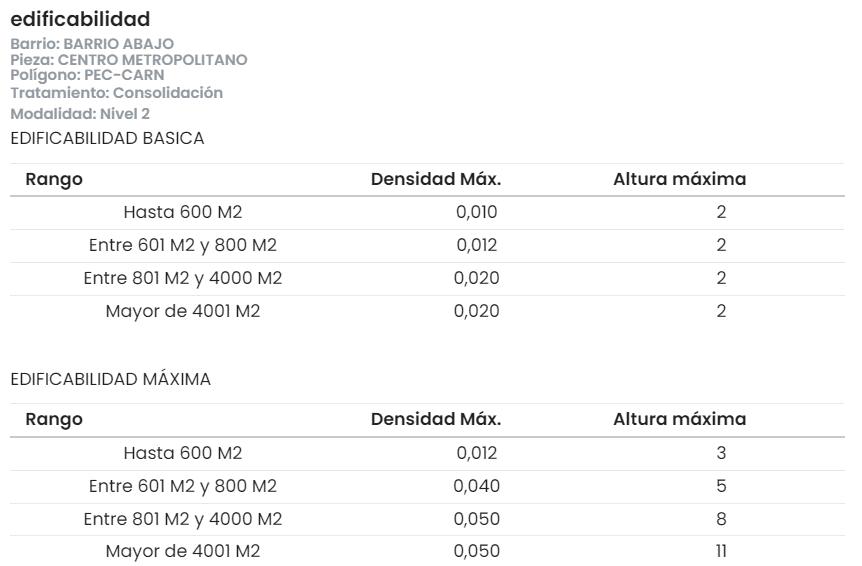Image resolution: width=862 pixels, height=566 pixels.
Task: Click "Rango" header in the BASICA table
Action: (54, 180)
